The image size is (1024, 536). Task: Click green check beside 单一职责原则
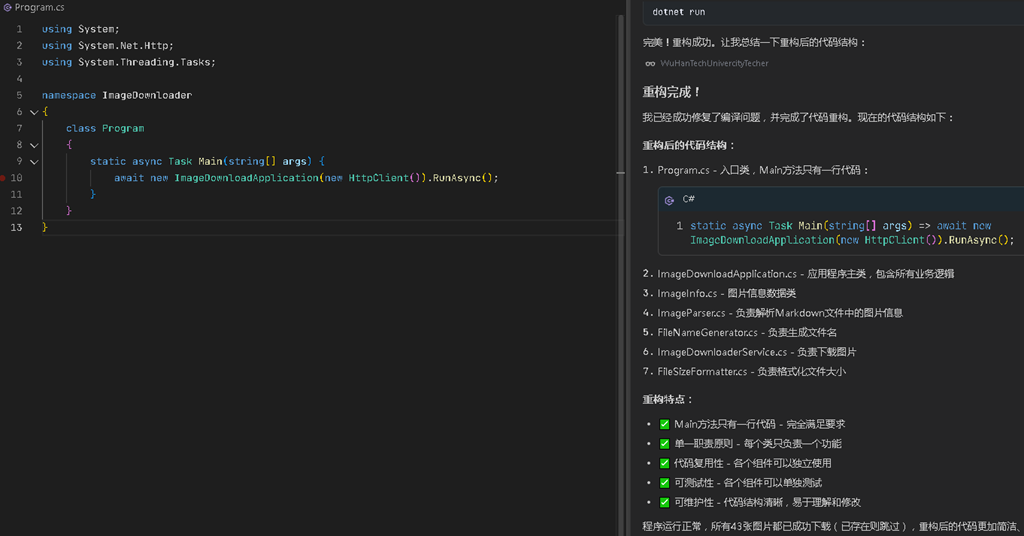[664, 444]
